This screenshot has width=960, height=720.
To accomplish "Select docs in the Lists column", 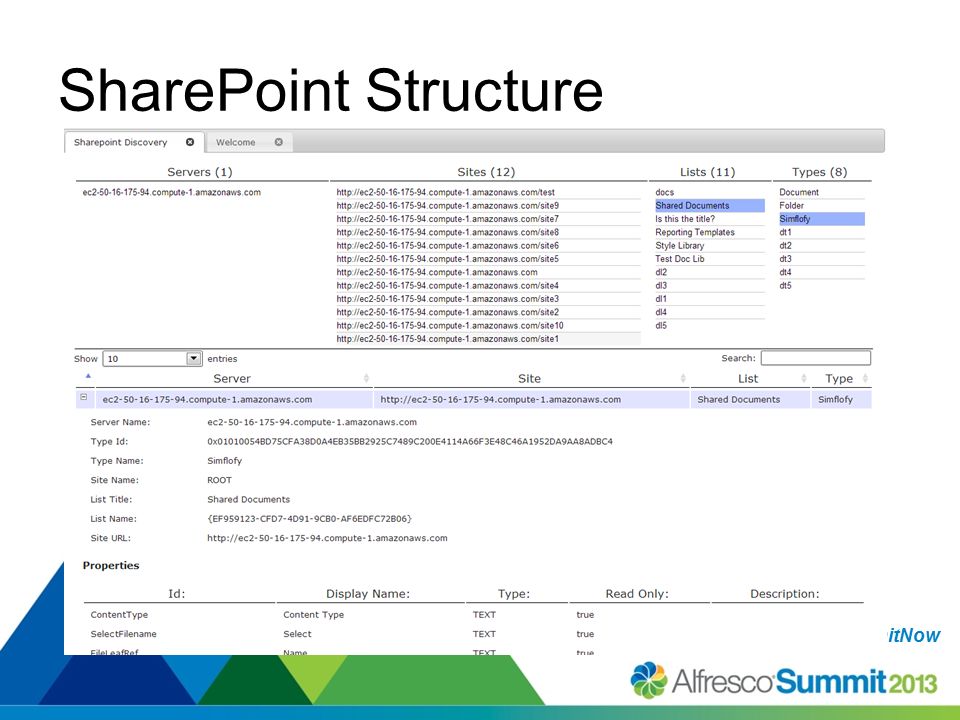I will pyautogui.click(x=664, y=192).
